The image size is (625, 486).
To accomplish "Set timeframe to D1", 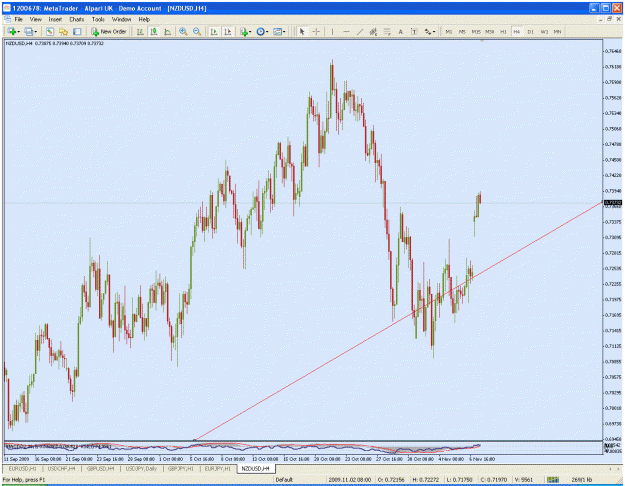I will pos(531,31).
